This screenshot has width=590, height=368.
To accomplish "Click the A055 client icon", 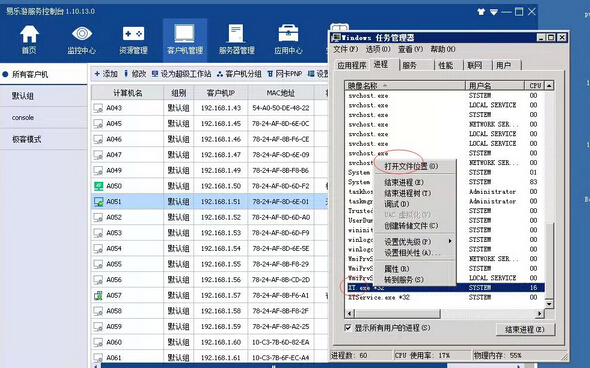I will (98, 265).
